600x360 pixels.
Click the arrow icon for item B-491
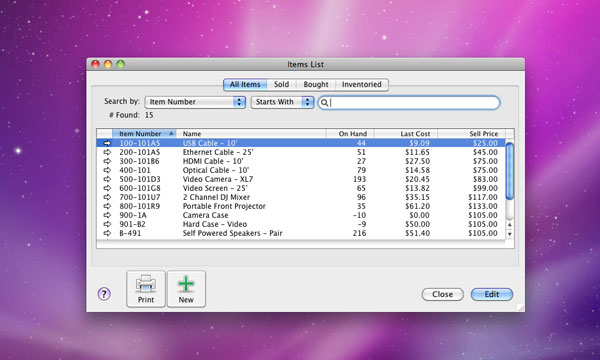[x=107, y=233]
